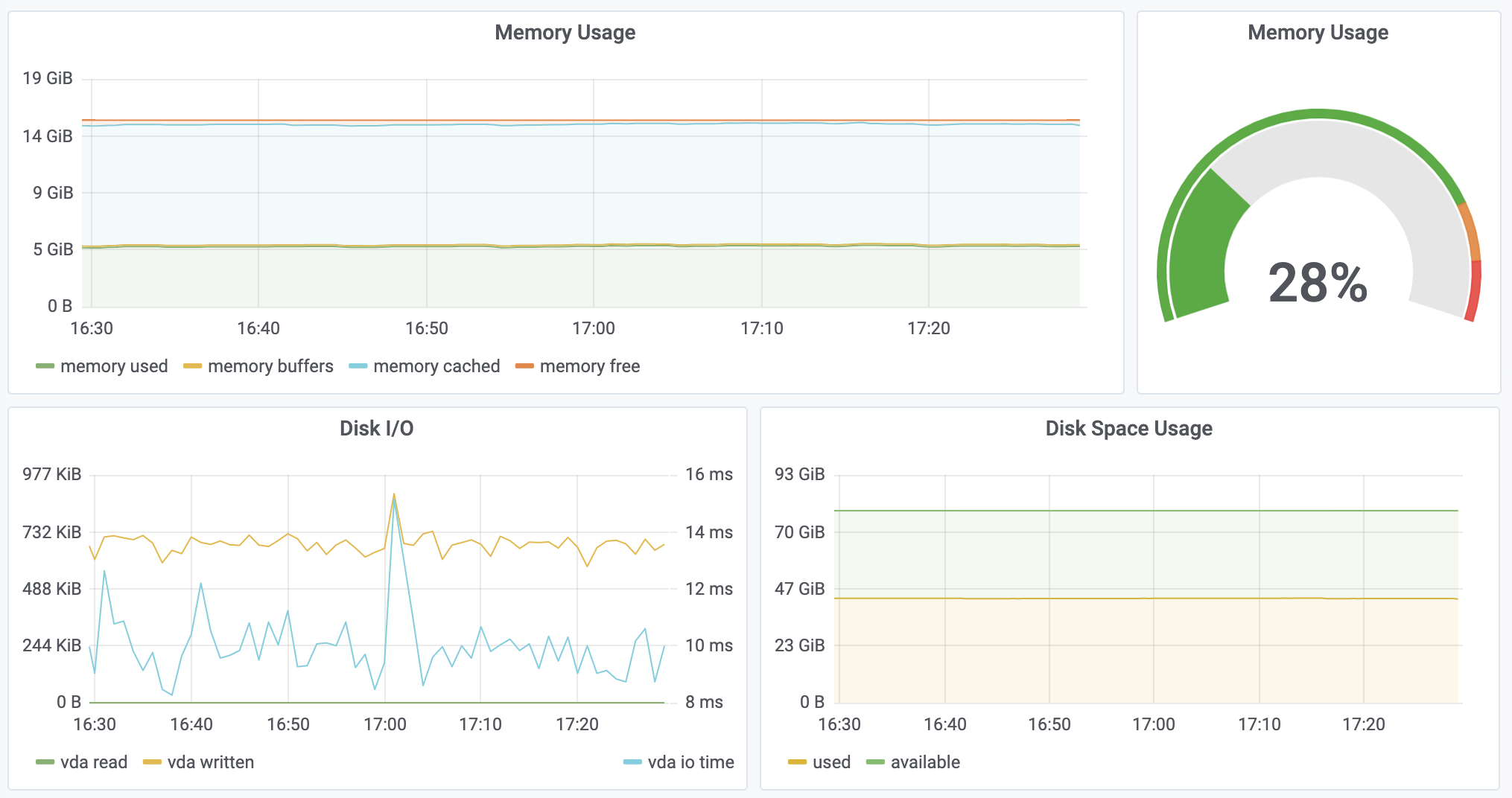
Task: Open the blue swatch beside "vda io time"
Action: [632, 762]
